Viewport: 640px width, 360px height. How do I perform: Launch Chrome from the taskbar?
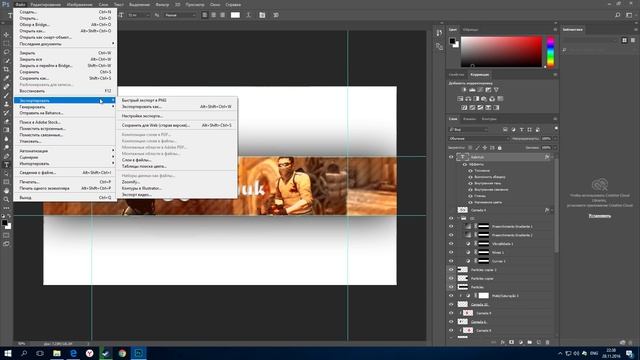122,353
